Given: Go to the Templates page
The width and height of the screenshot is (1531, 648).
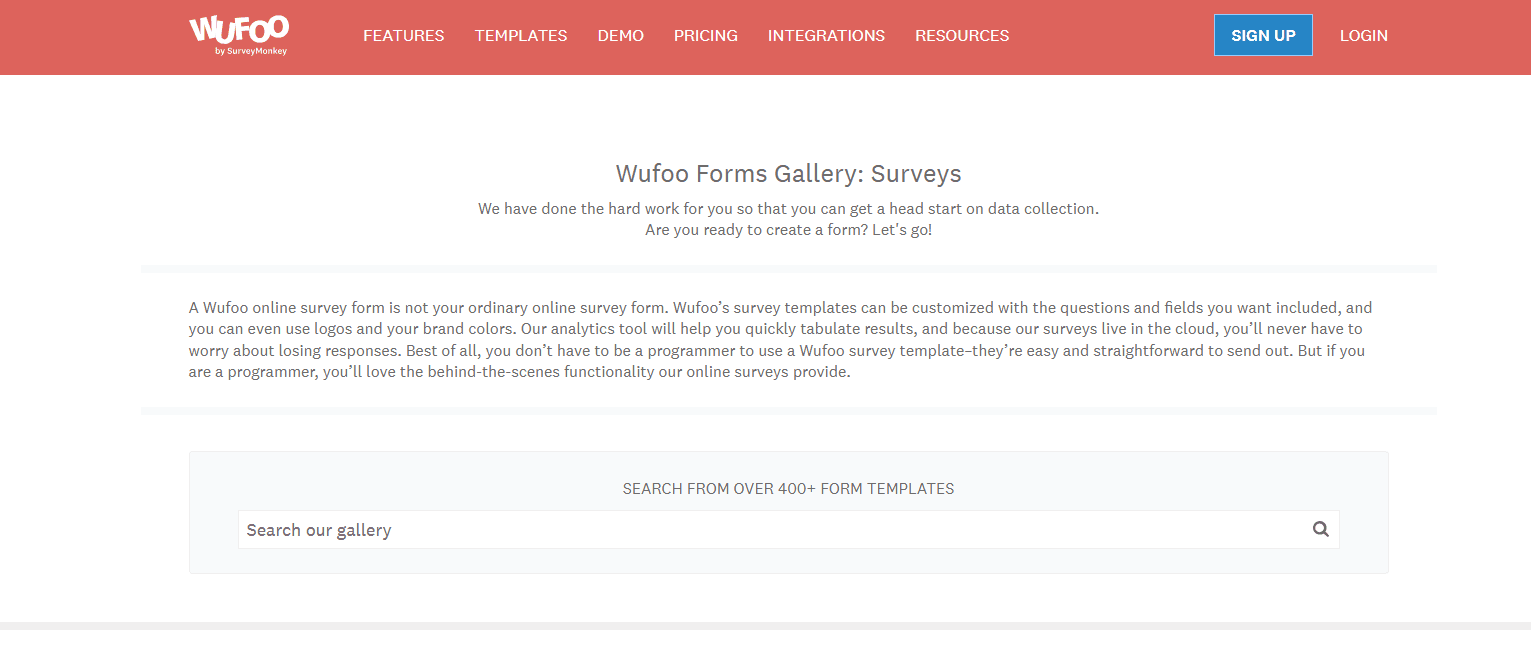Looking at the screenshot, I should point(521,36).
